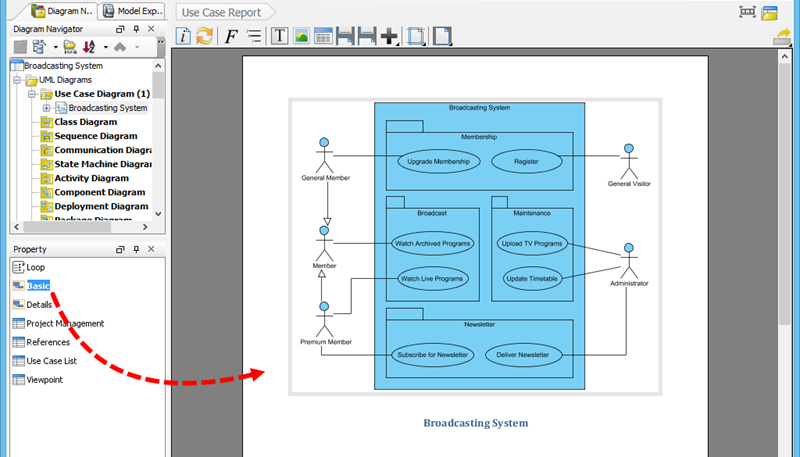Click the folder search icon in navigator

(70, 47)
